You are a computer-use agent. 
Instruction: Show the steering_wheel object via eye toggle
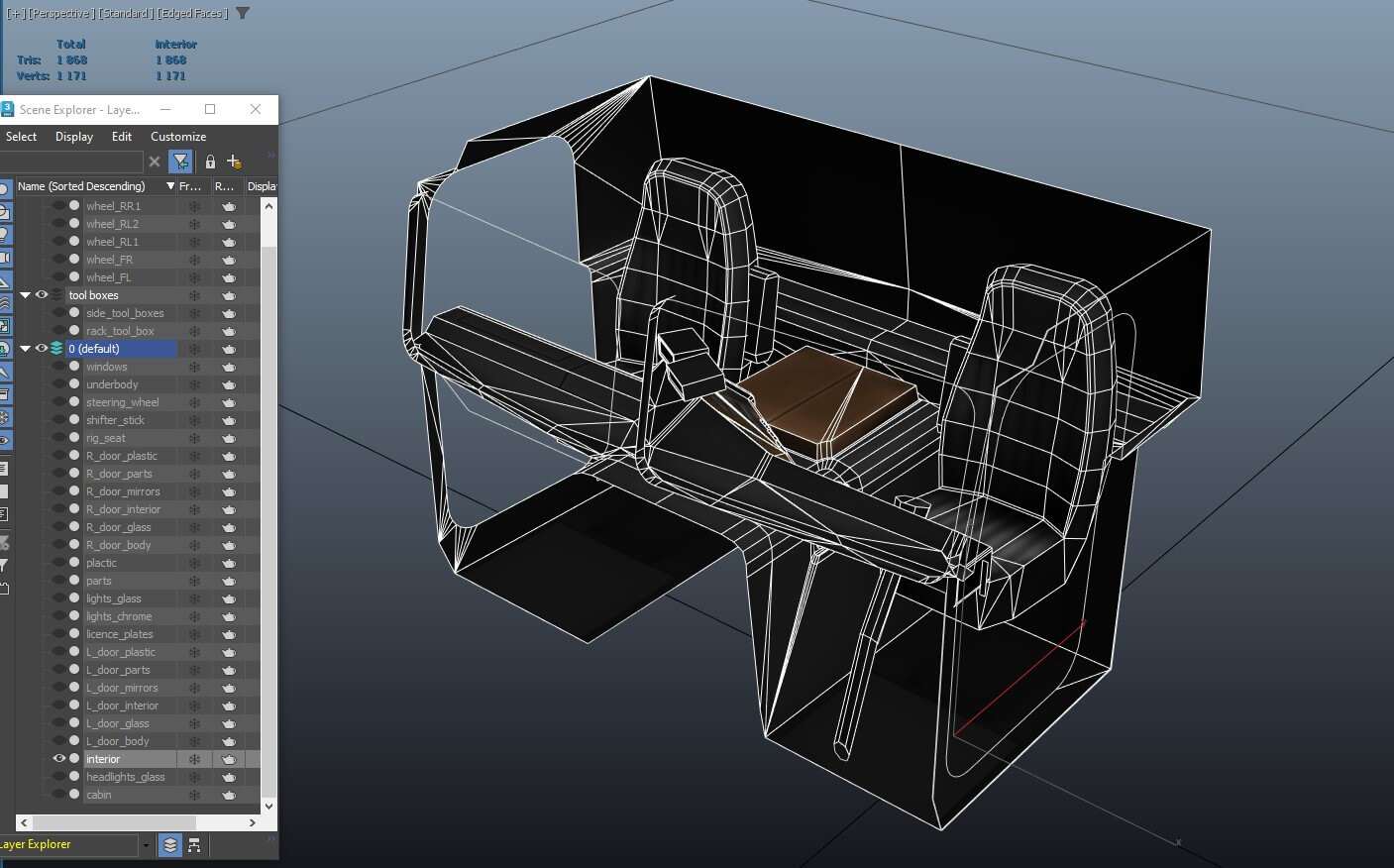pyautogui.click(x=58, y=402)
